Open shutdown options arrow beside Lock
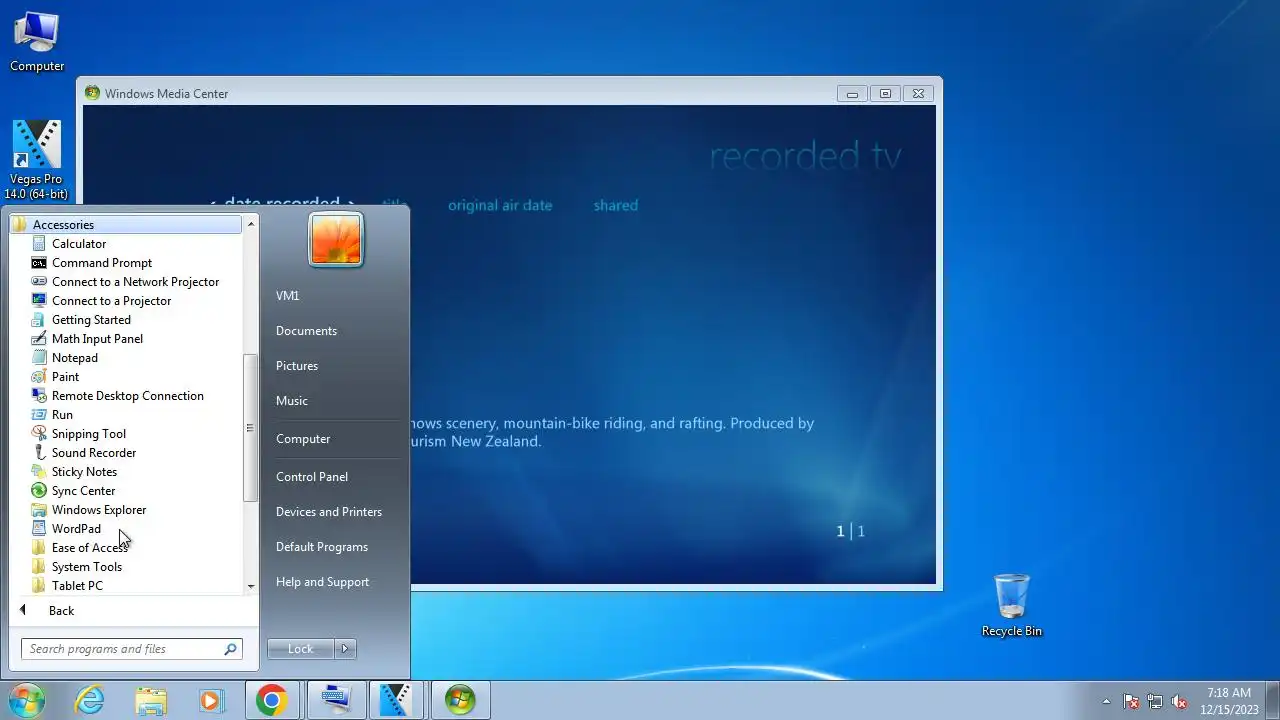This screenshot has width=1280, height=720. (345, 649)
